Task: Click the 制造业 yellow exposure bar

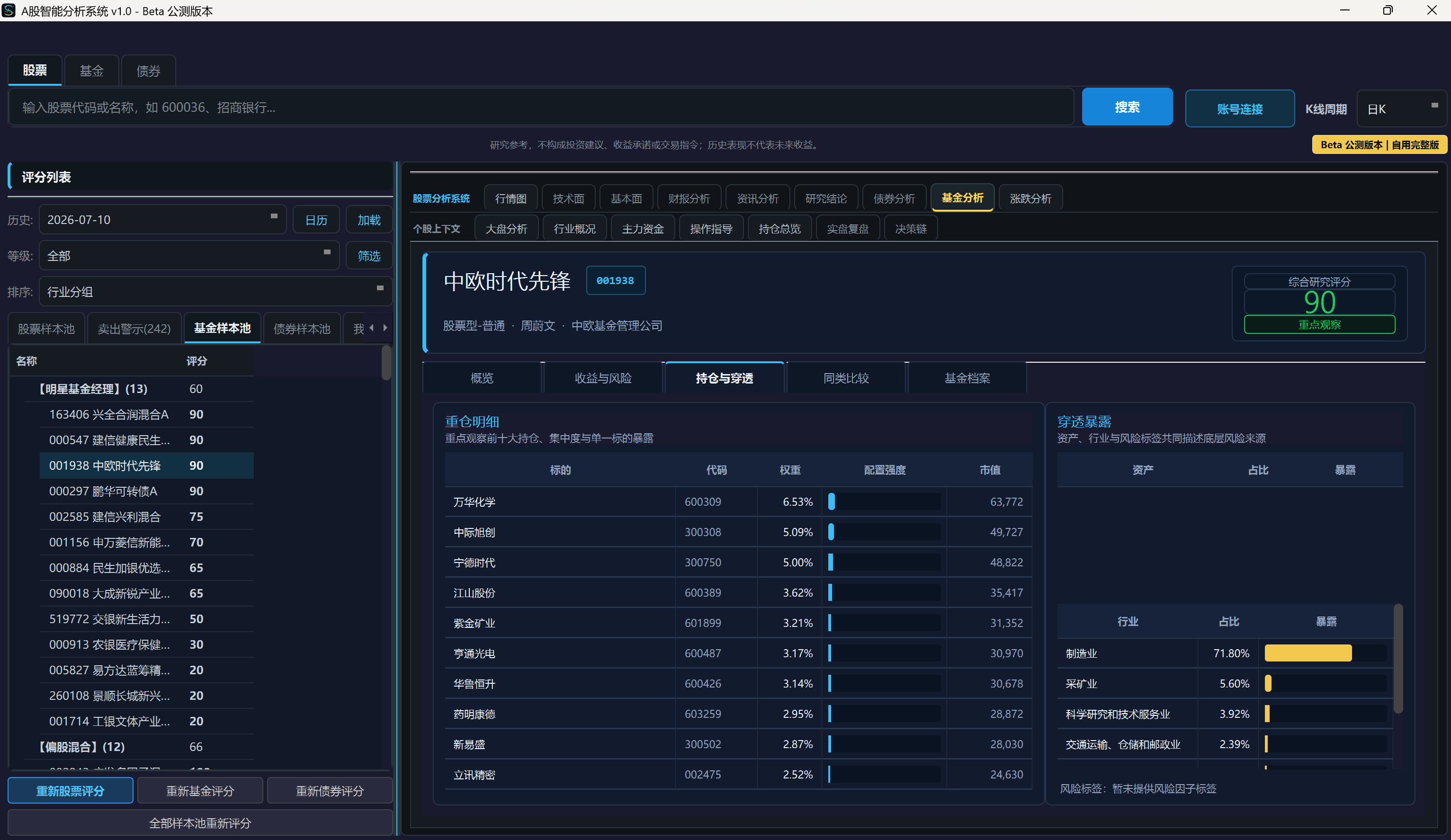Action: pos(1308,653)
